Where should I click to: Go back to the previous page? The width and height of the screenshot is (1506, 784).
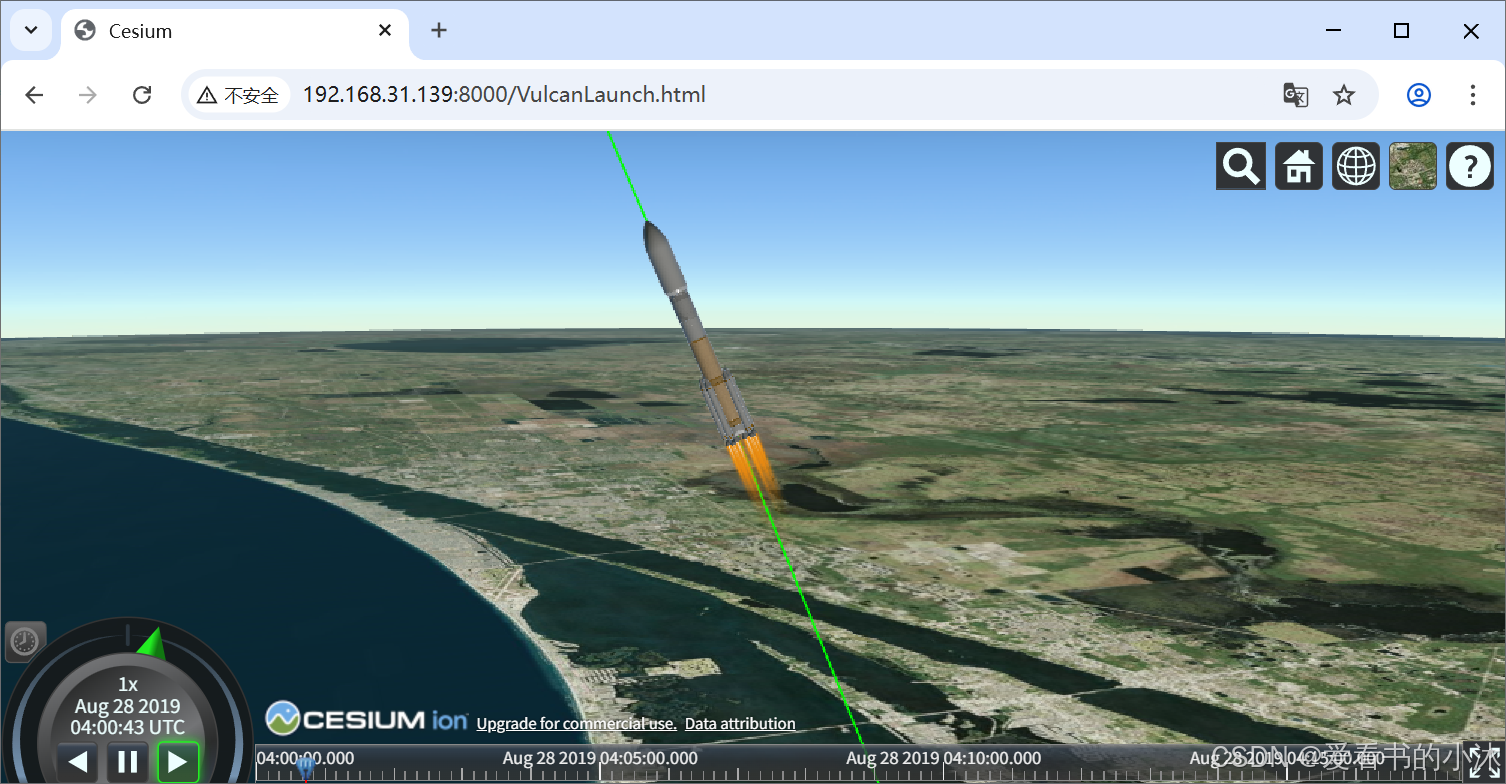pos(34,95)
